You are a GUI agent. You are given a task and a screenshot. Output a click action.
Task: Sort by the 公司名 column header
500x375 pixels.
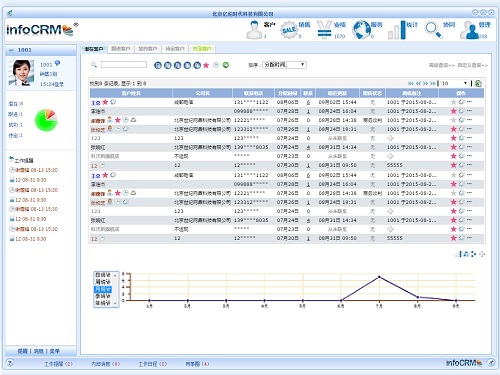[203, 93]
